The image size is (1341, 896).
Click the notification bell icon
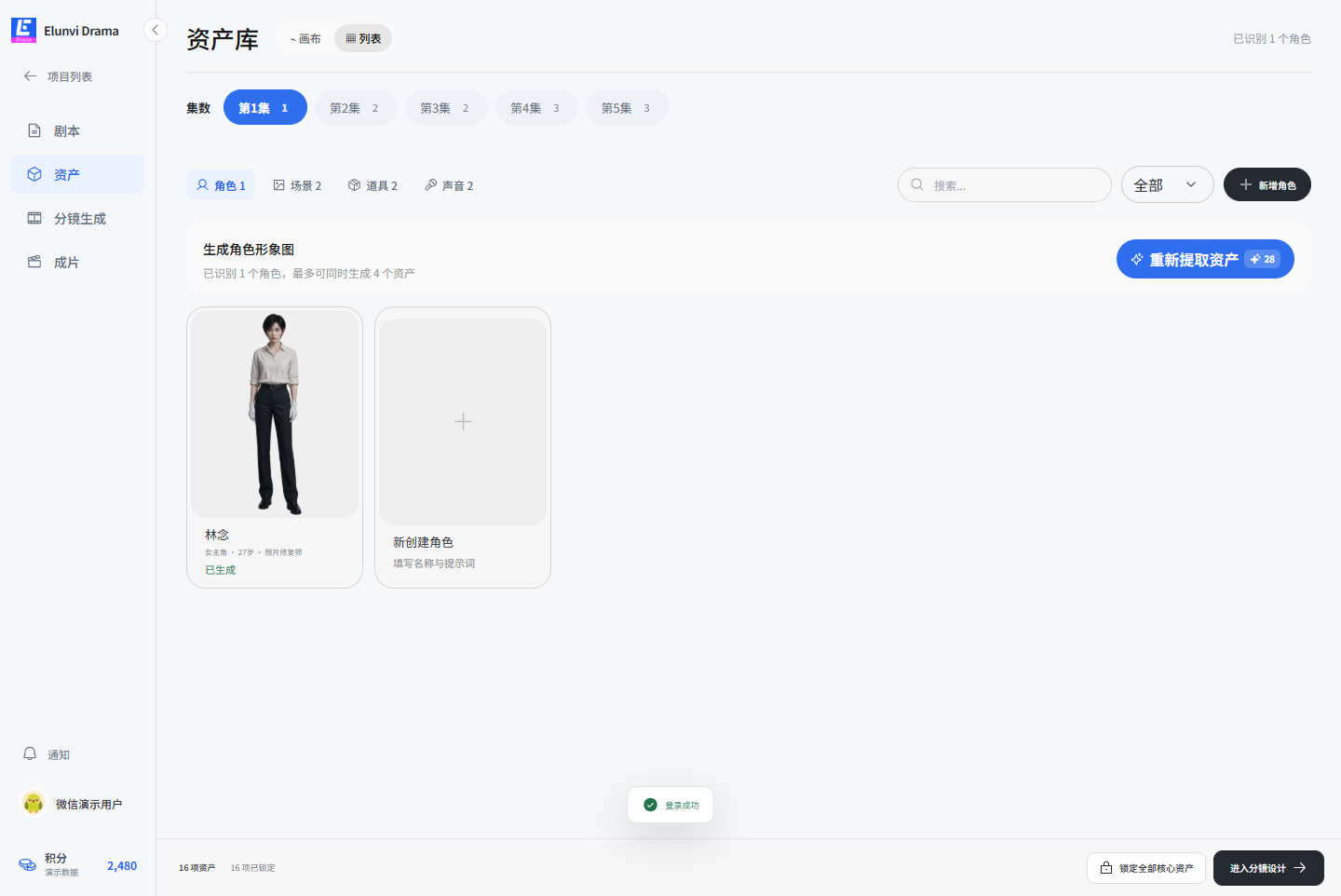30,753
